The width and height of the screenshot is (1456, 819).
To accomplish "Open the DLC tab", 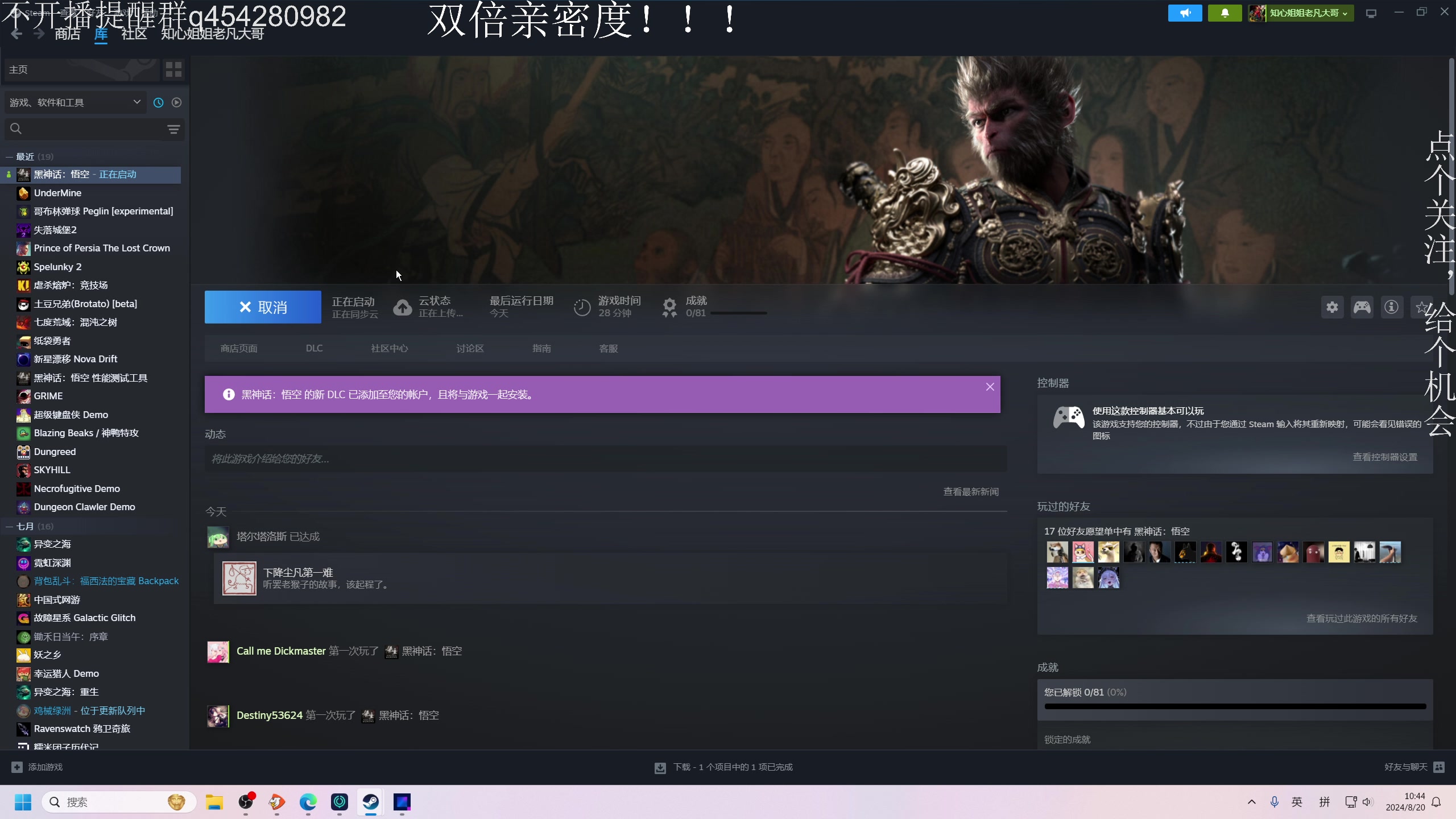I will click(x=314, y=348).
